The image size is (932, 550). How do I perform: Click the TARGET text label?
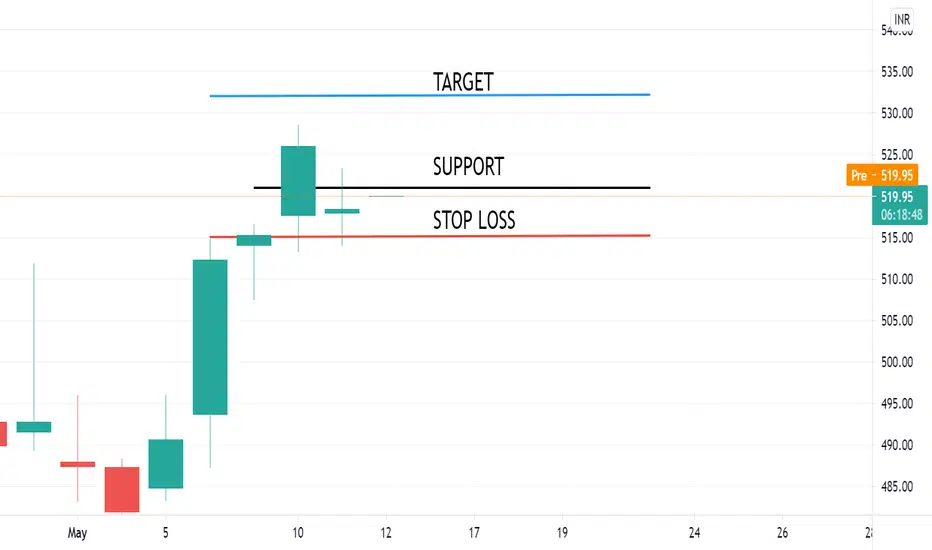[x=463, y=82]
